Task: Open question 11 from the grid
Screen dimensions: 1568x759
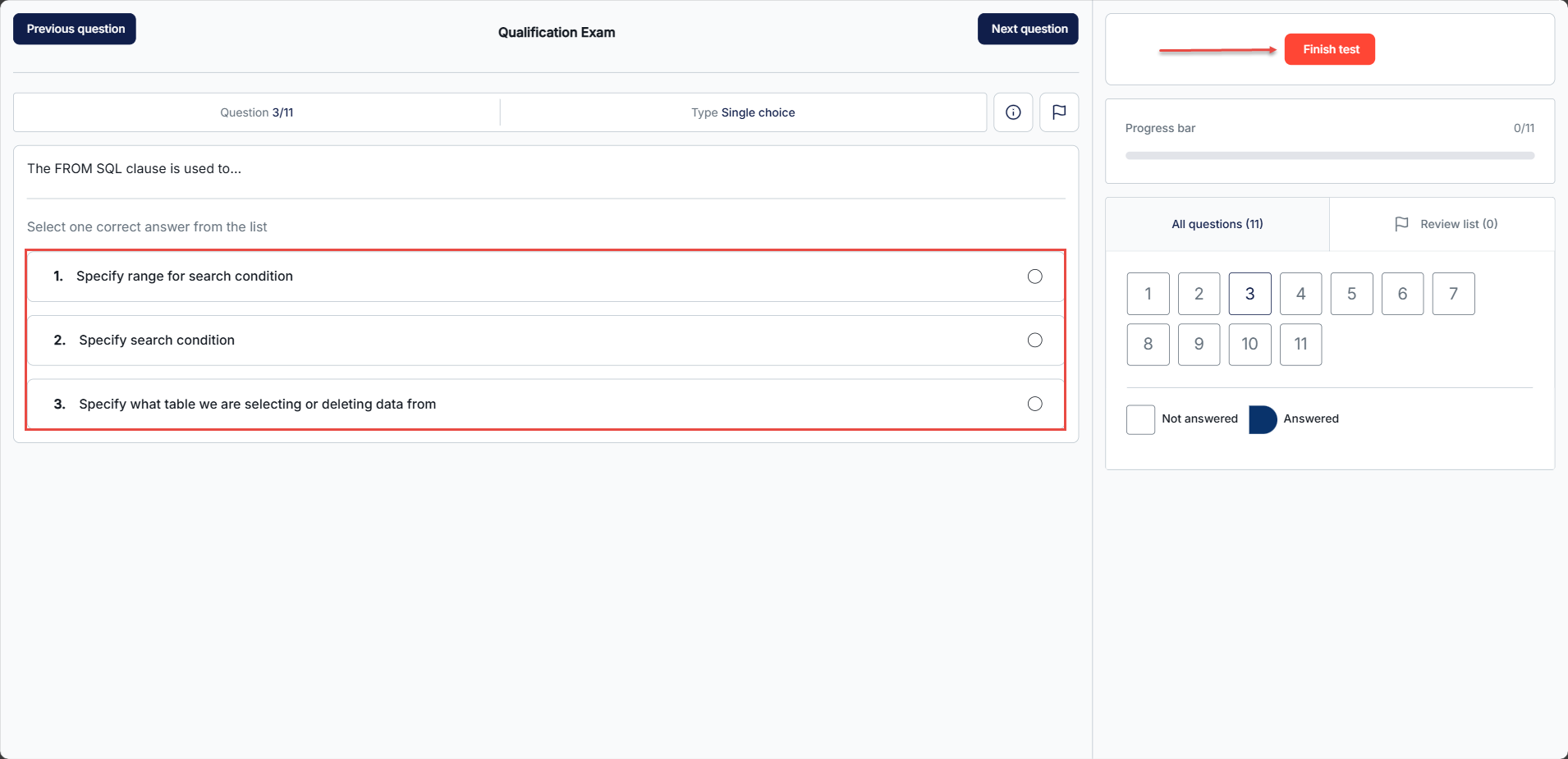Action: coord(1300,345)
